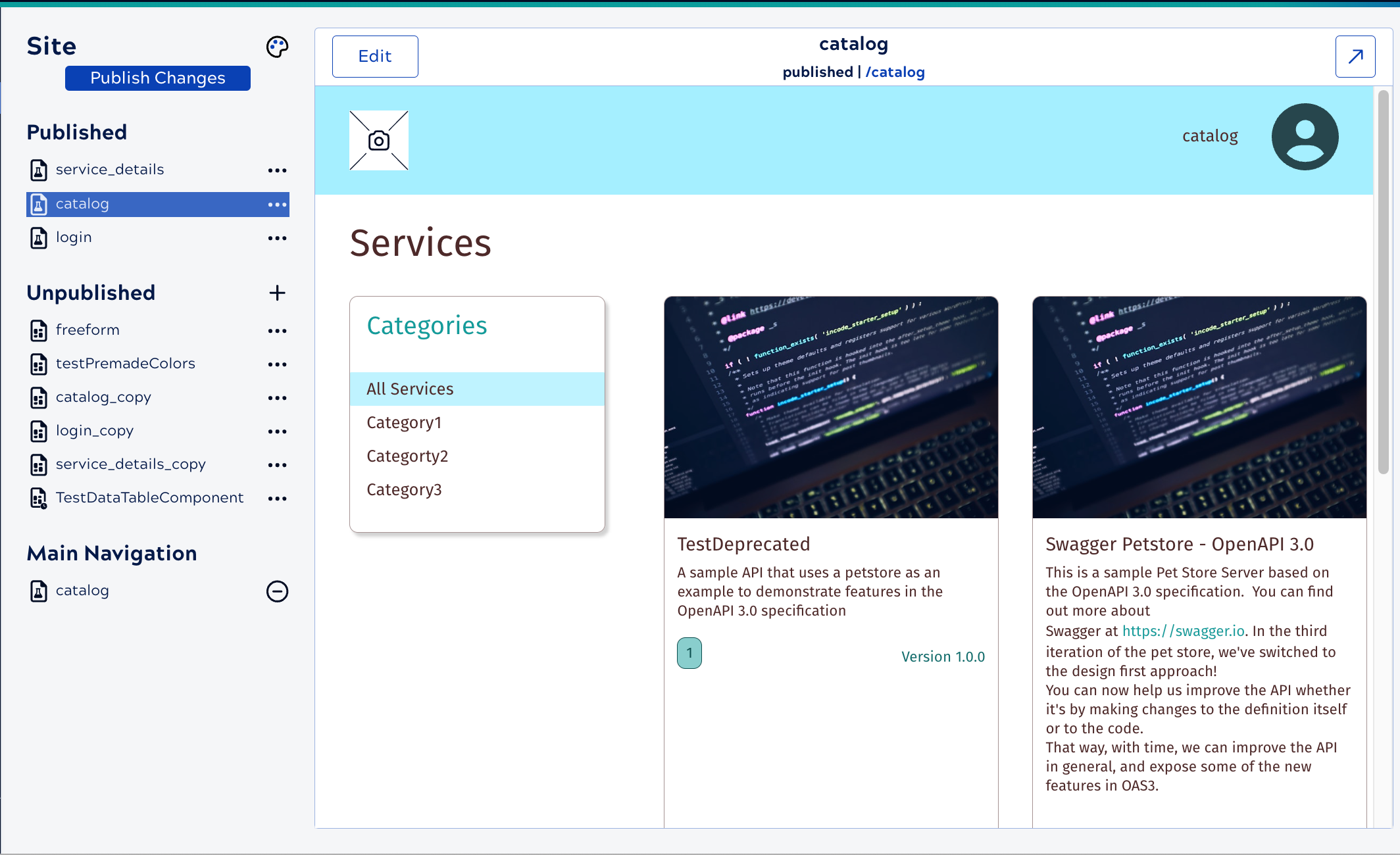Open options menu for freeform page
The image size is (1400, 855).
click(x=277, y=331)
